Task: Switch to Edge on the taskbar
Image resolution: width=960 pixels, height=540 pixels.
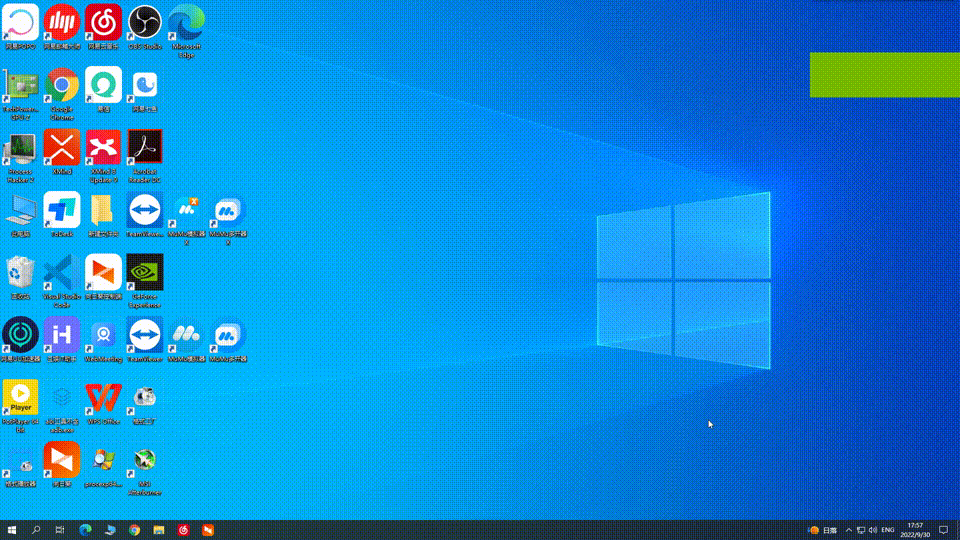Action: (x=85, y=530)
